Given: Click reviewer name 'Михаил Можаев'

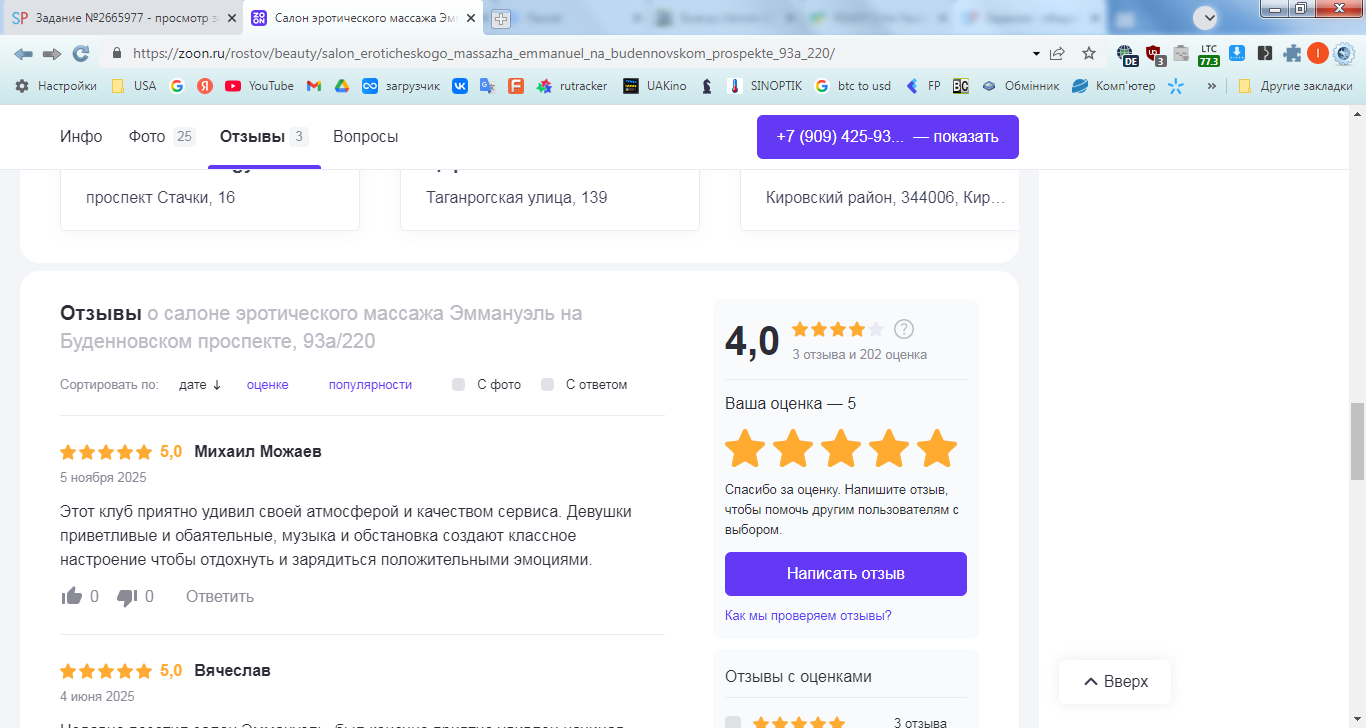Looking at the screenshot, I should click(258, 451).
